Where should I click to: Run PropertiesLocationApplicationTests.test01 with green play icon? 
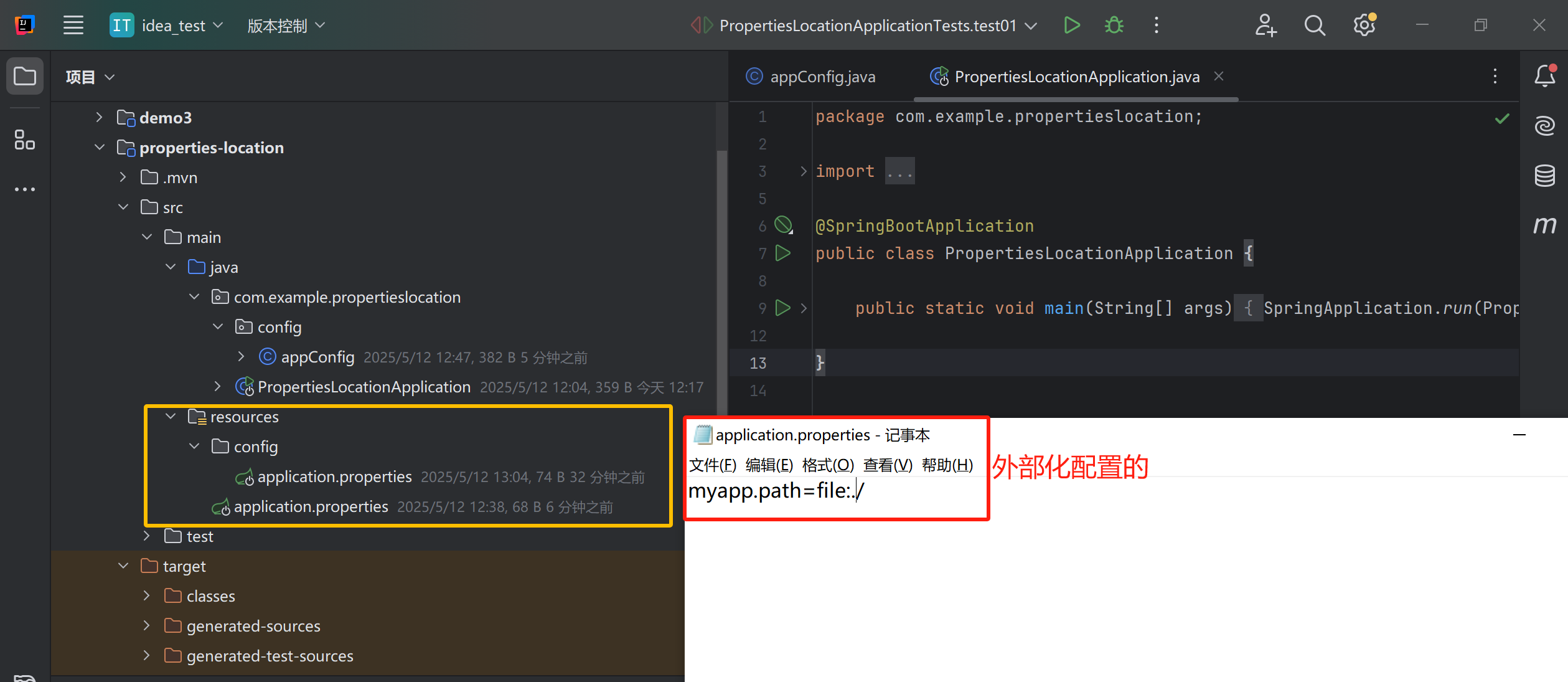[1071, 26]
